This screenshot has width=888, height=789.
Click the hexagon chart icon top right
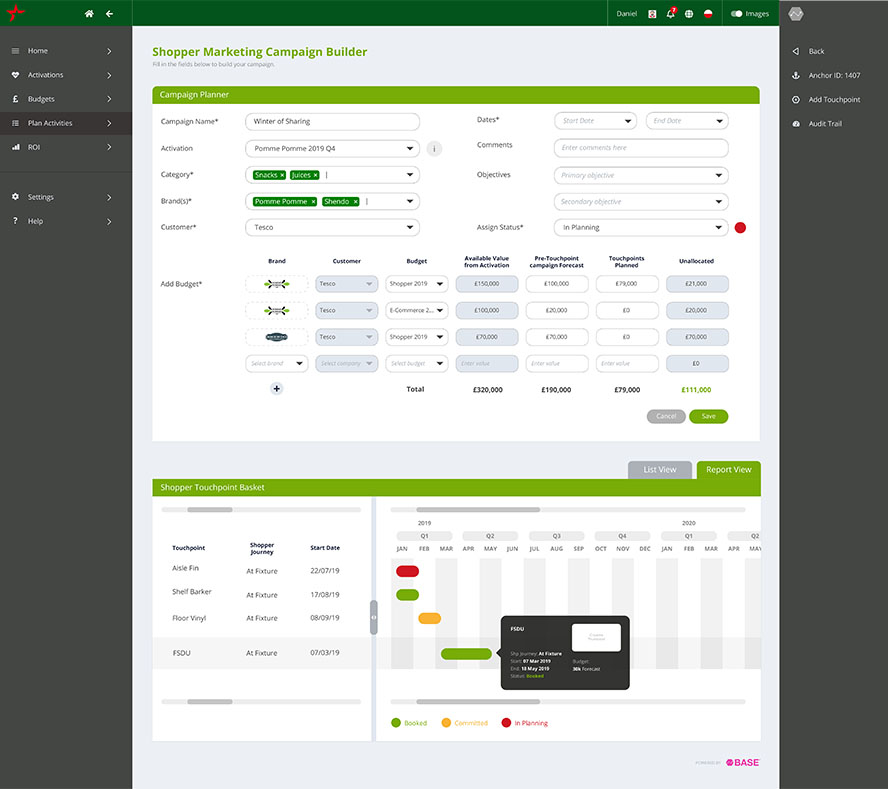796,14
